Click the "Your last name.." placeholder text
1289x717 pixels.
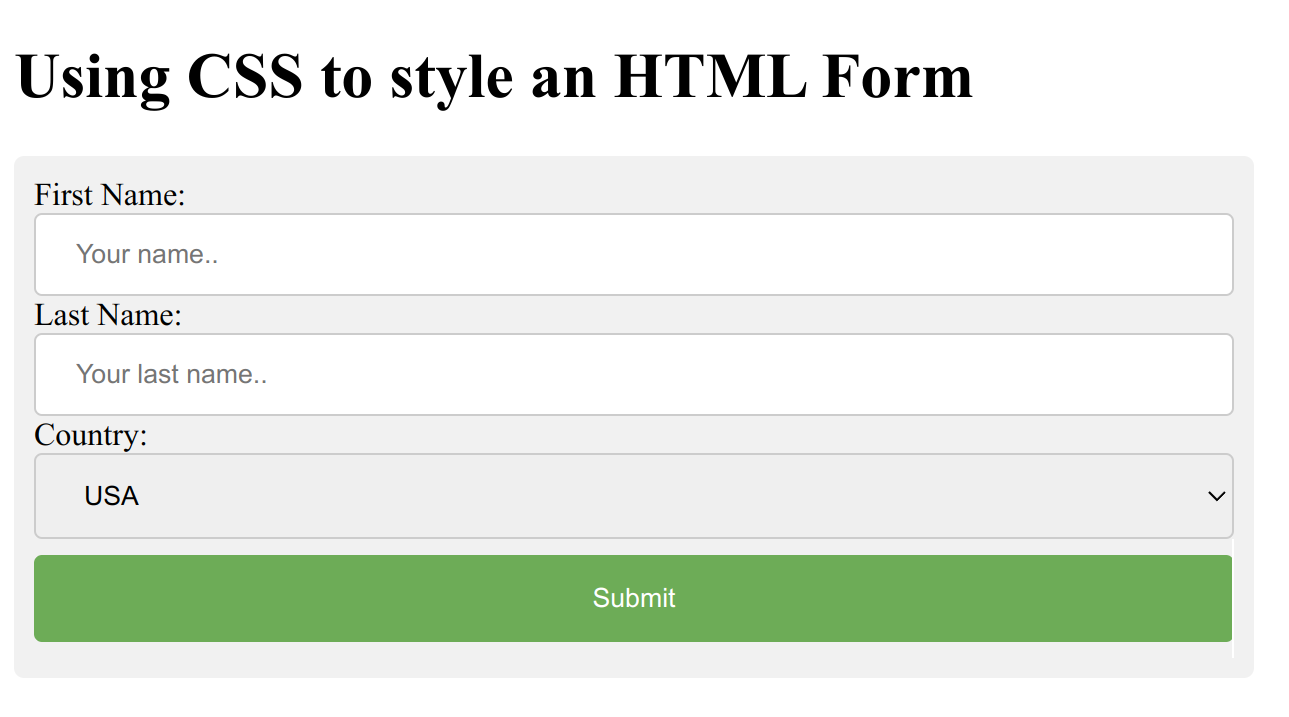(171, 374)
